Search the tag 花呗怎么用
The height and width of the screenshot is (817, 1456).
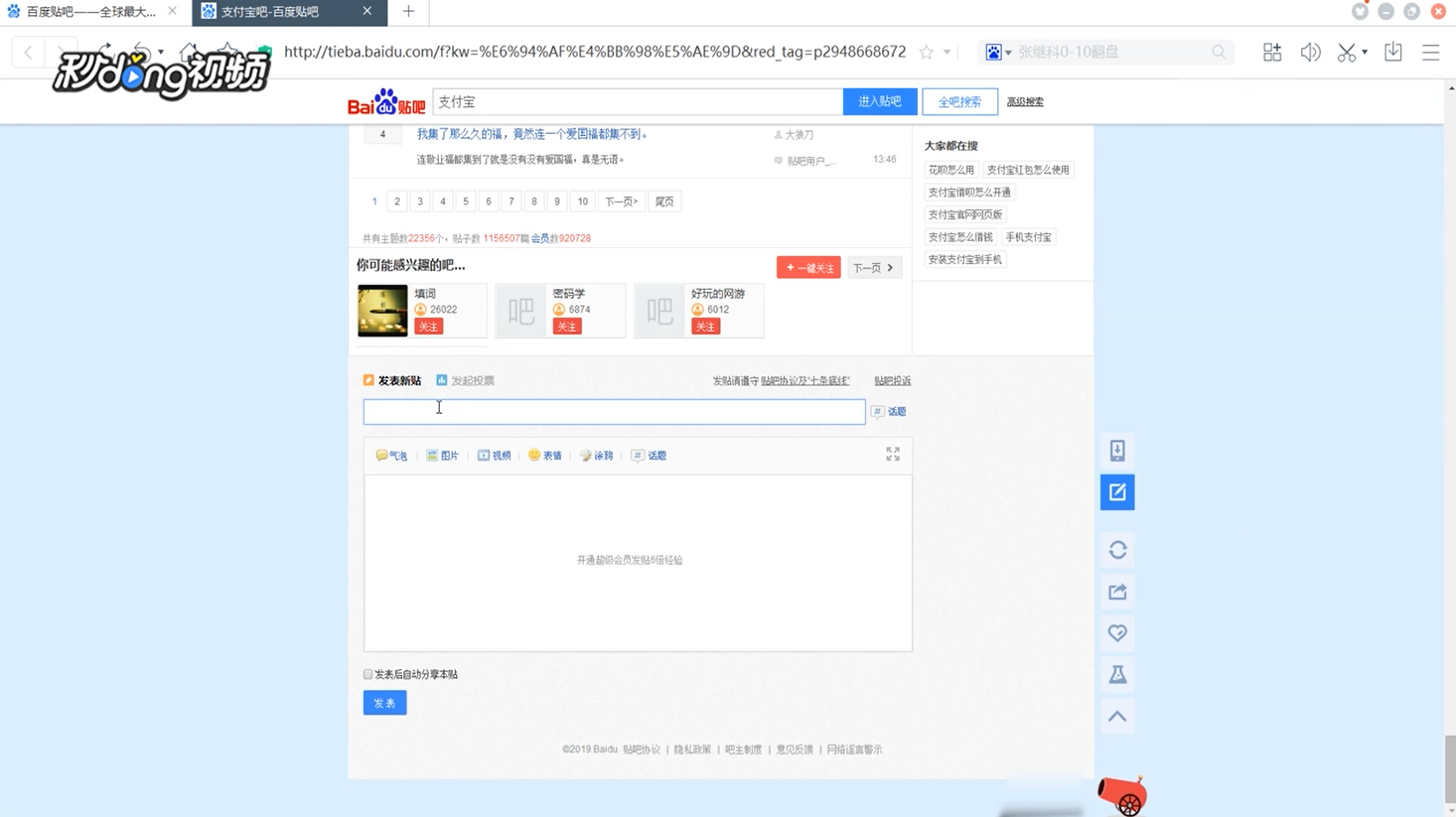click(x=951, y=170)
